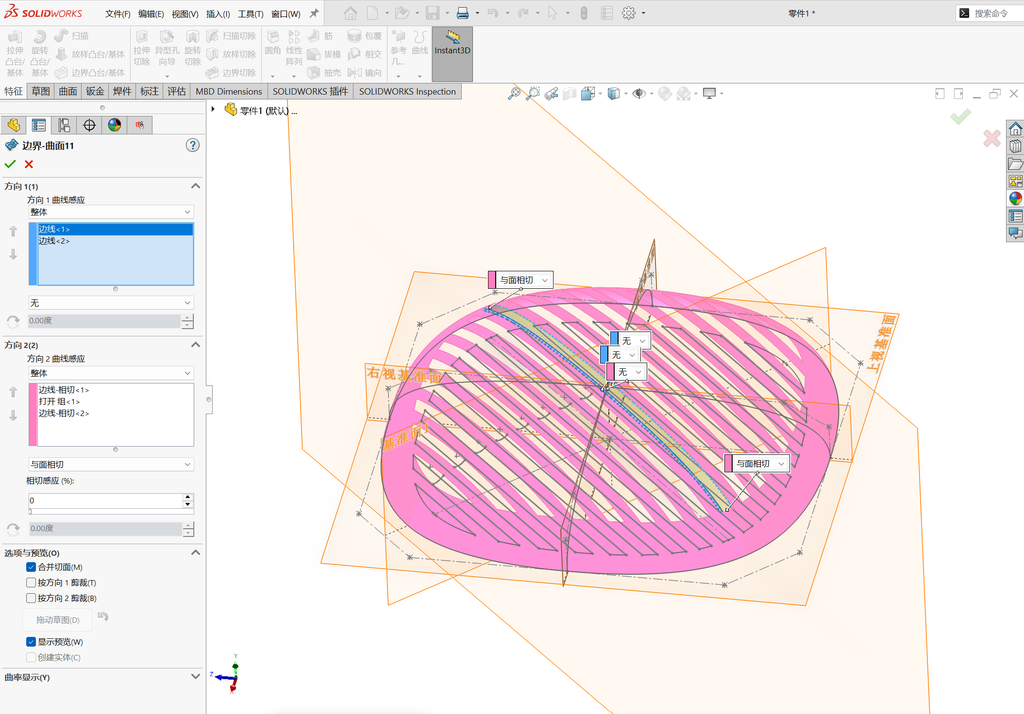Collapse the 方向 2(2) section
This screenshot has height=714, width=1024.
point(195,345)
